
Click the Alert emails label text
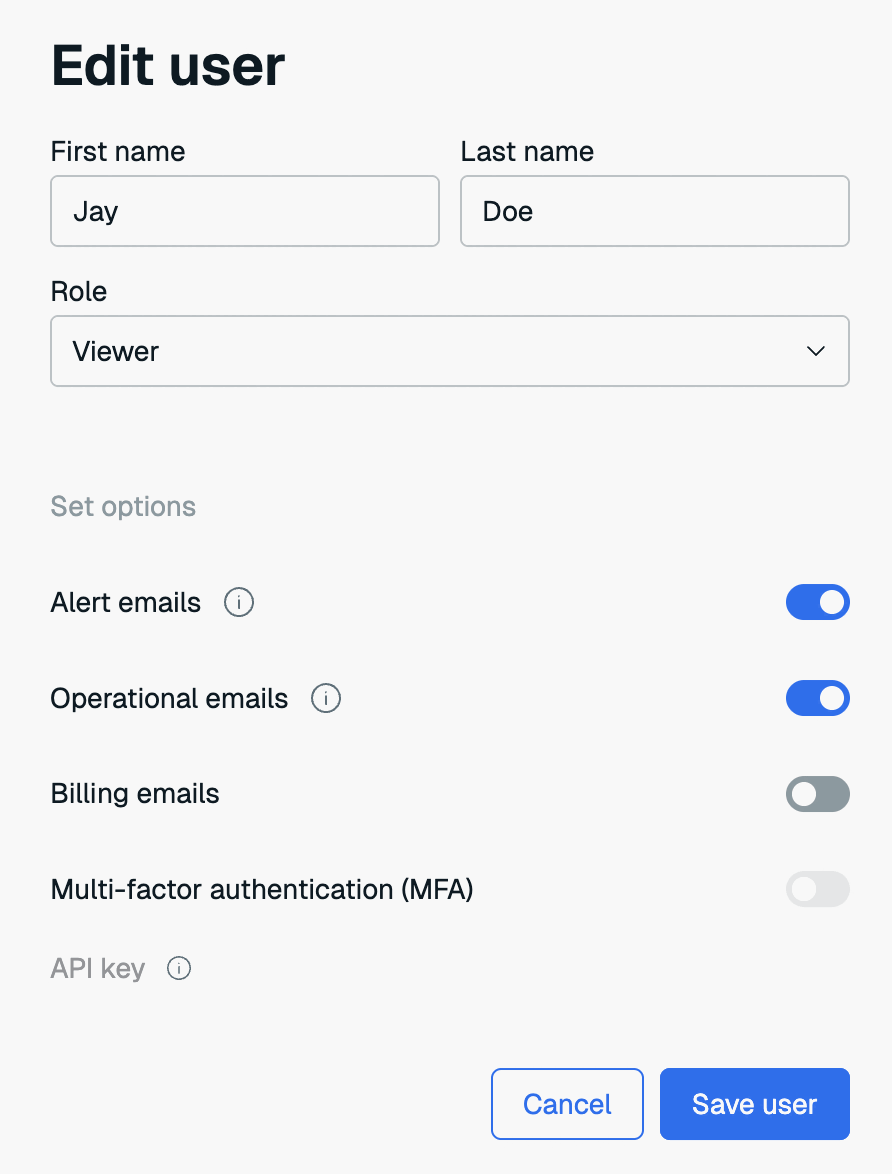[x=126, y=603]
